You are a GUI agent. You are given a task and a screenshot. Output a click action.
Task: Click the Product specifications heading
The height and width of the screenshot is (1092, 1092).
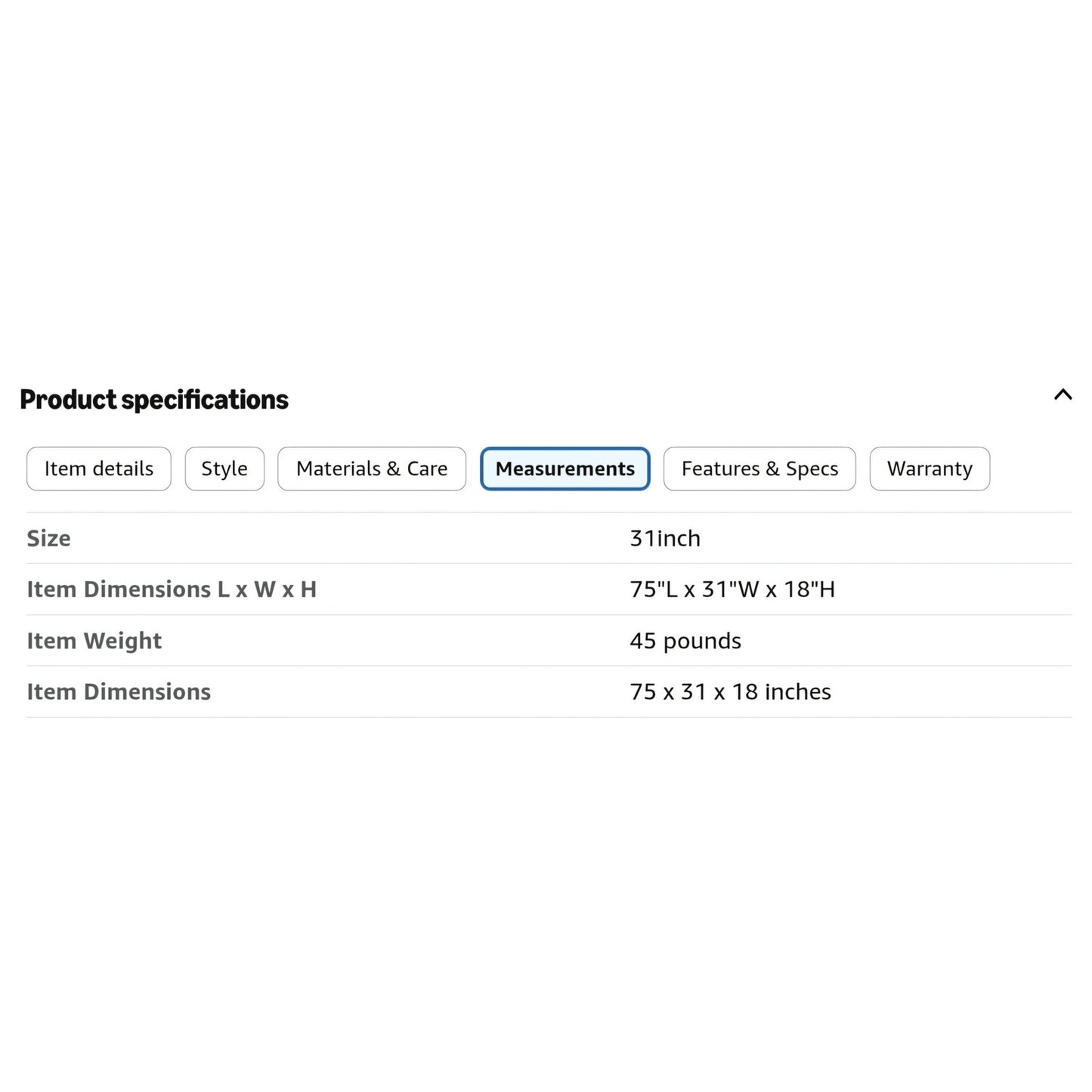154,400
